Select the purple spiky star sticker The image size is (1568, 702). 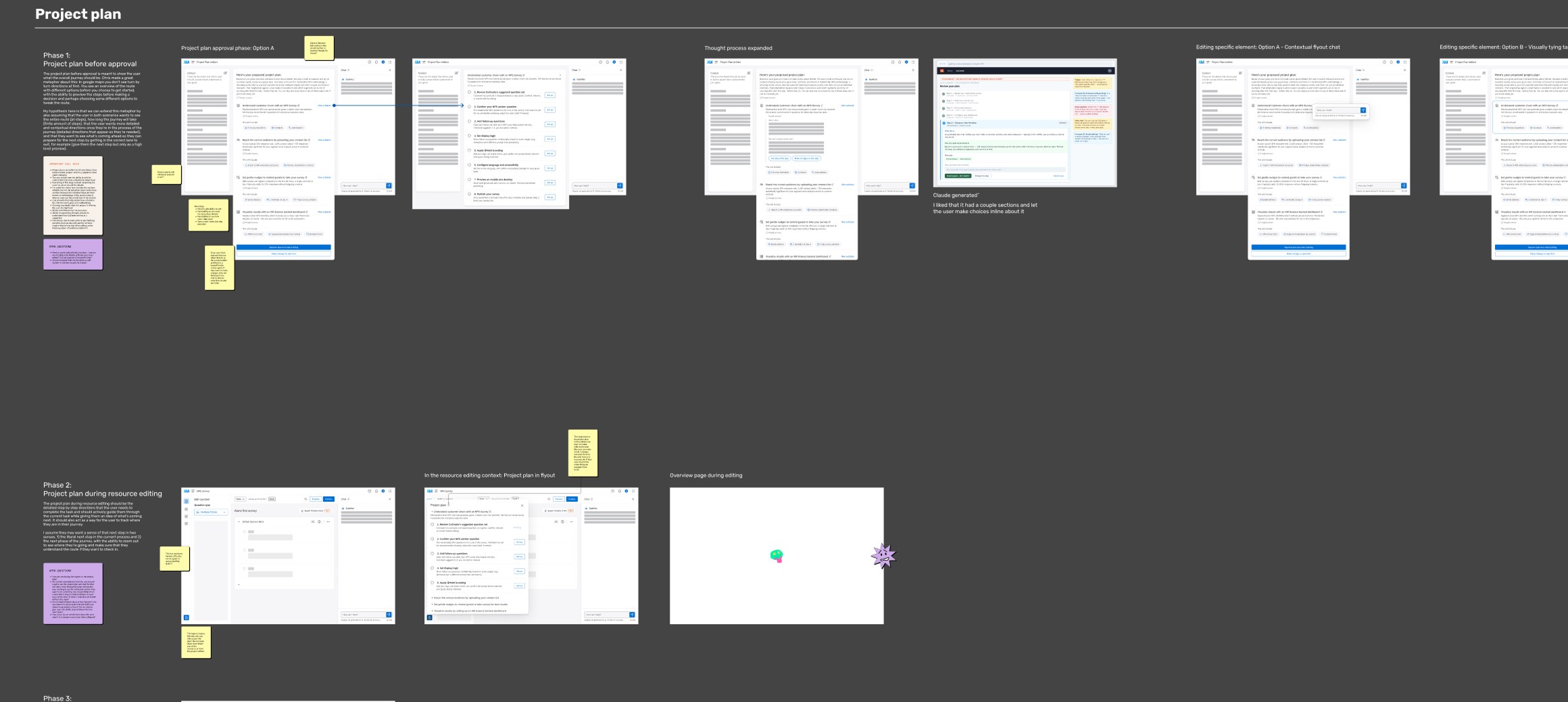tap(883, 556)
